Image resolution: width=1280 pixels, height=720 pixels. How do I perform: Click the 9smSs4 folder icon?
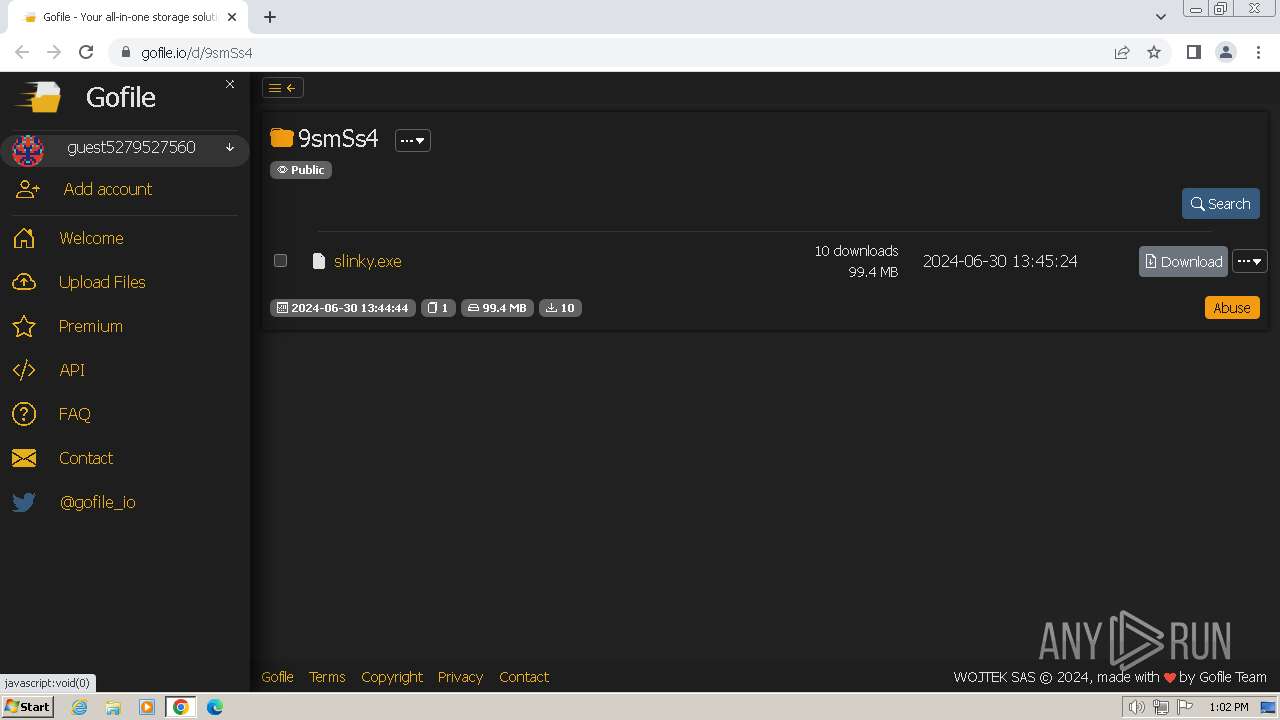282,138
